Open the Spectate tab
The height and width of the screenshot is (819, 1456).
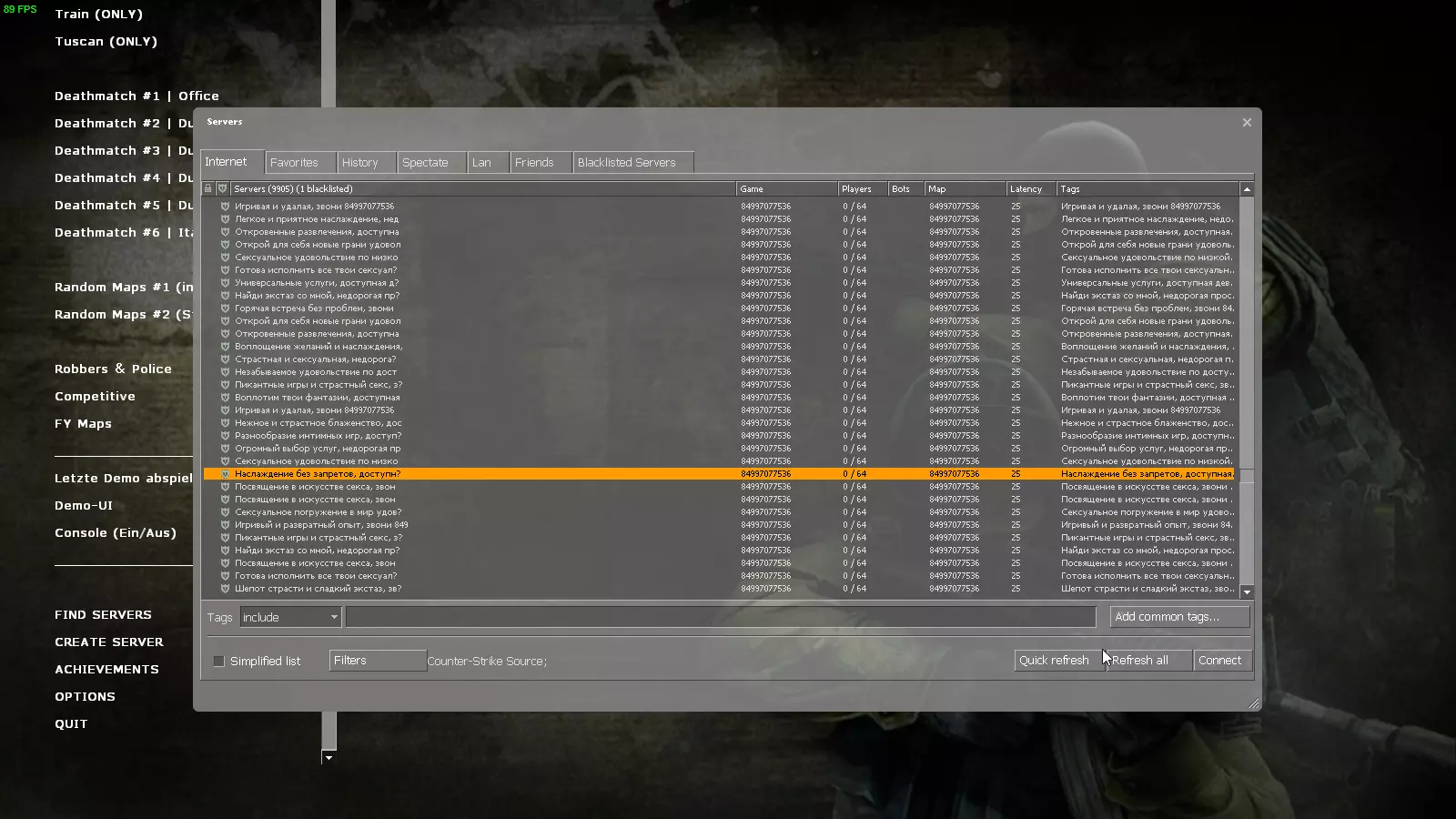point(432,163)
